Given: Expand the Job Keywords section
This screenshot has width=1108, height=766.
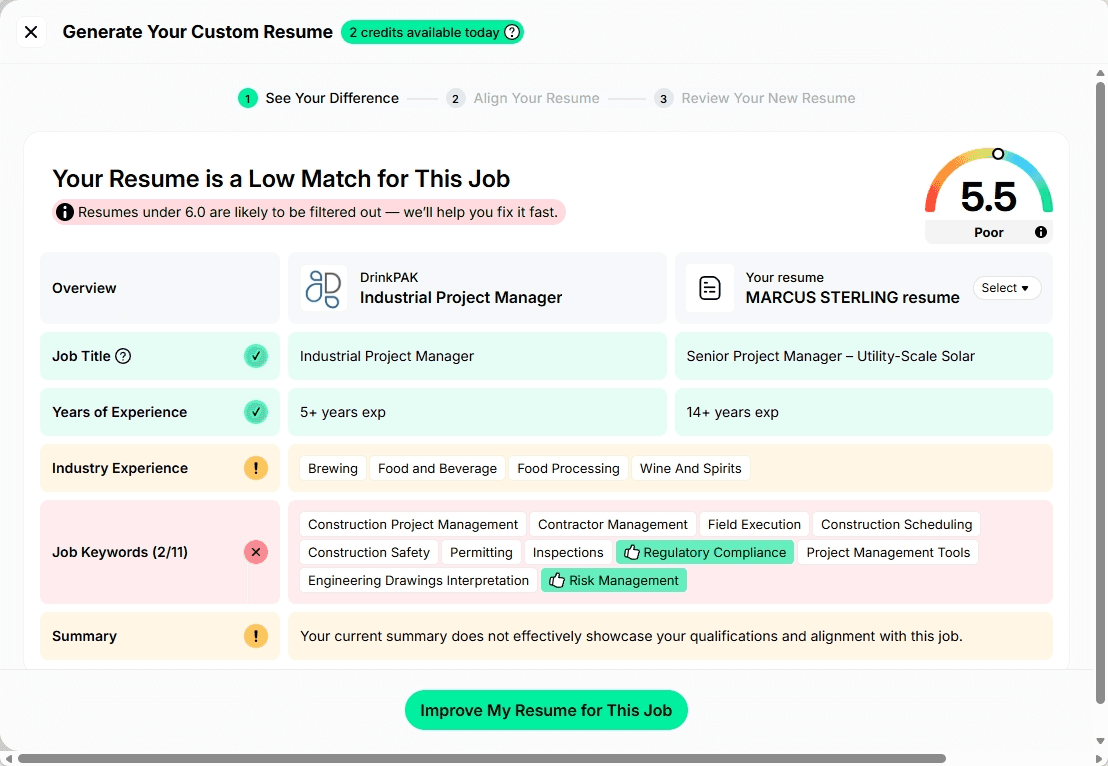Looking at the screenshot, I should tap(120, 551).
